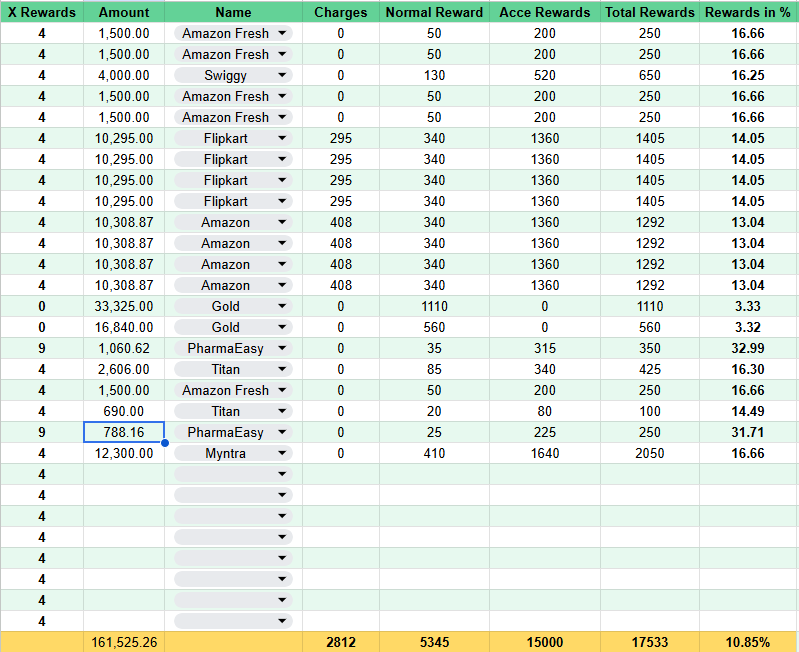The width and height of the screenshot is (799, 652).
Task: Click the 31.71 rewards percent cell
Action: click(748, 432)
